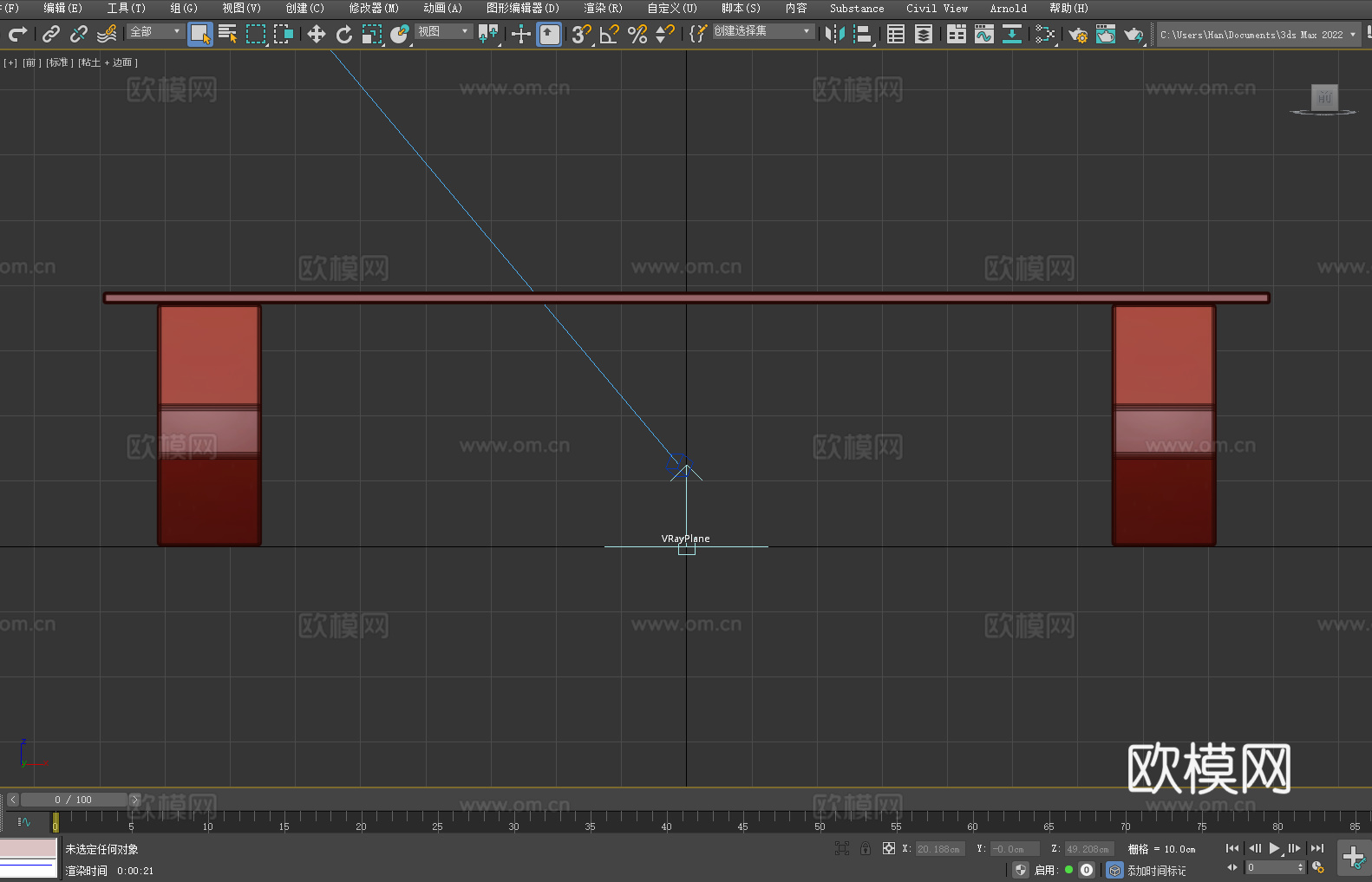Viewport: 1372px width, 882px height.
Task: Click Edit Named Selection Sets icon
Action: pos(698,34)
